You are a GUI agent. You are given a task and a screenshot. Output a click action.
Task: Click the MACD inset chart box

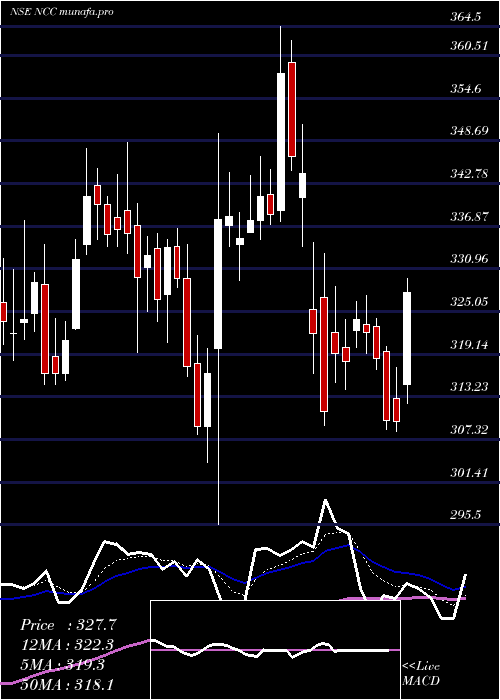pyautogui.click(x=275, y=650)
